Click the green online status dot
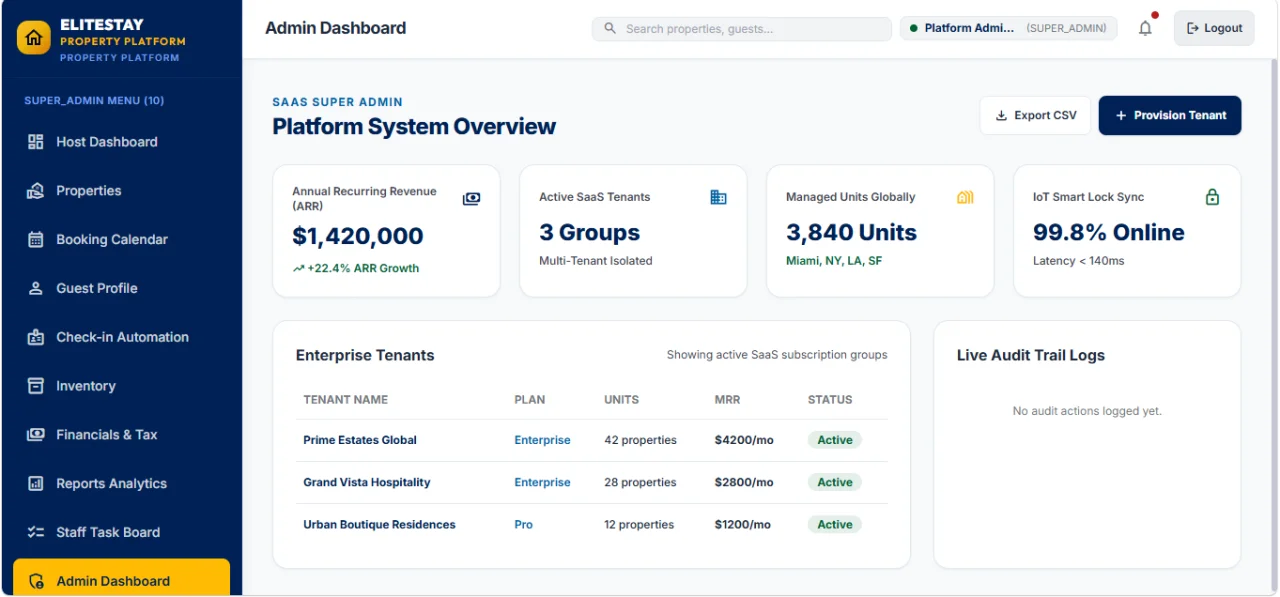Viewport: 1280px width, 597px height. 914,29
